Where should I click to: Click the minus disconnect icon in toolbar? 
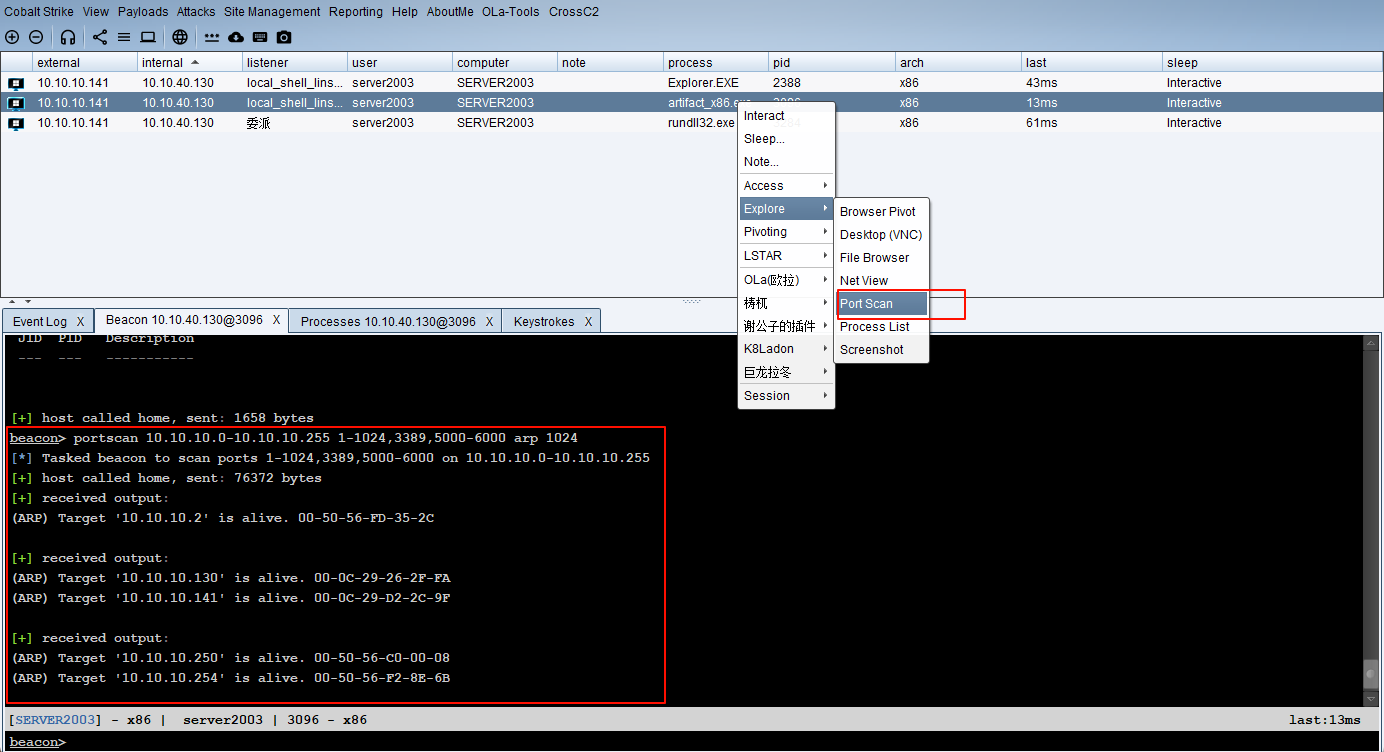(x=36, y=37)
